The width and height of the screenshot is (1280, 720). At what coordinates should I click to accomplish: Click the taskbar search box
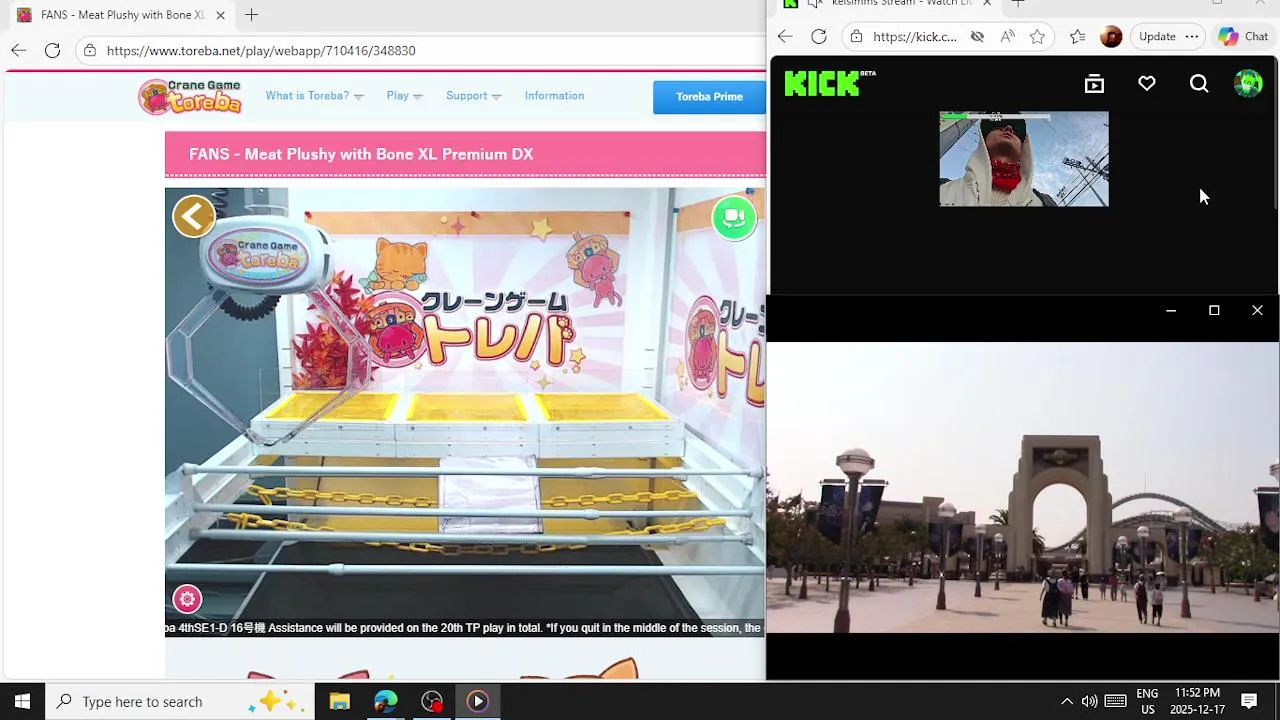(180, 701)
